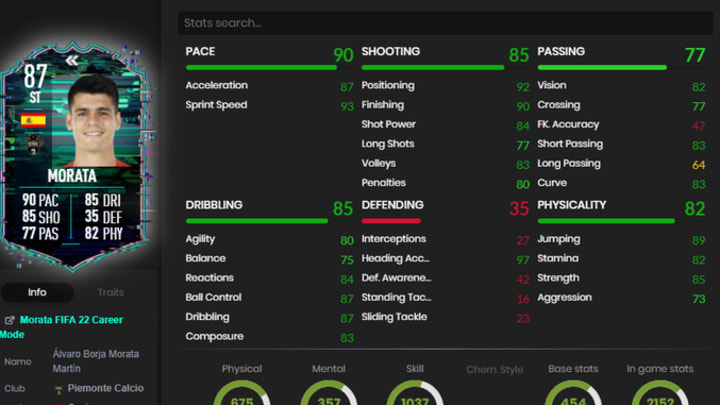Click the Mental circular gauge
The width and height of the screenshot is (720, 405).
point(329,393)
